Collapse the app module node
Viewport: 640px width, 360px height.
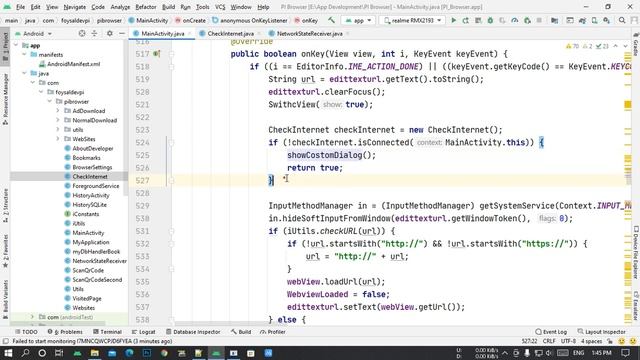pos(16,45)
